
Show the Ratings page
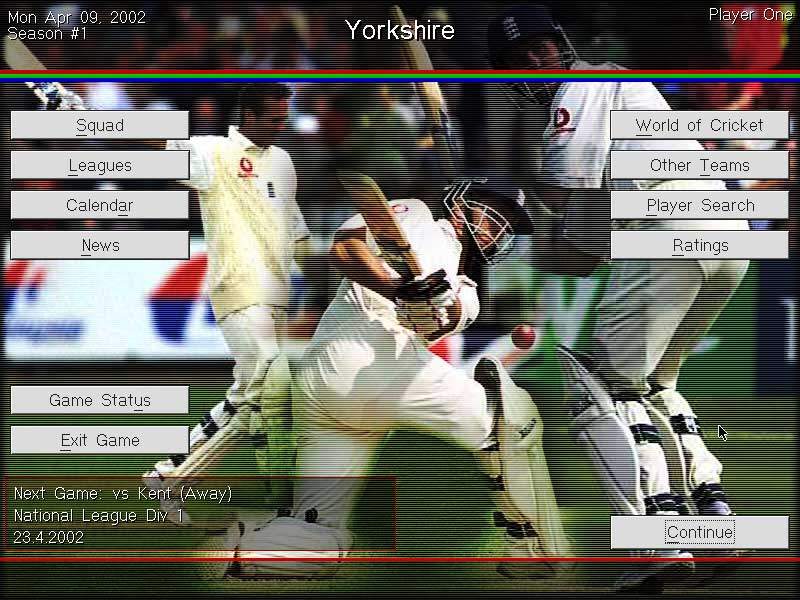(x=699, y=245)
